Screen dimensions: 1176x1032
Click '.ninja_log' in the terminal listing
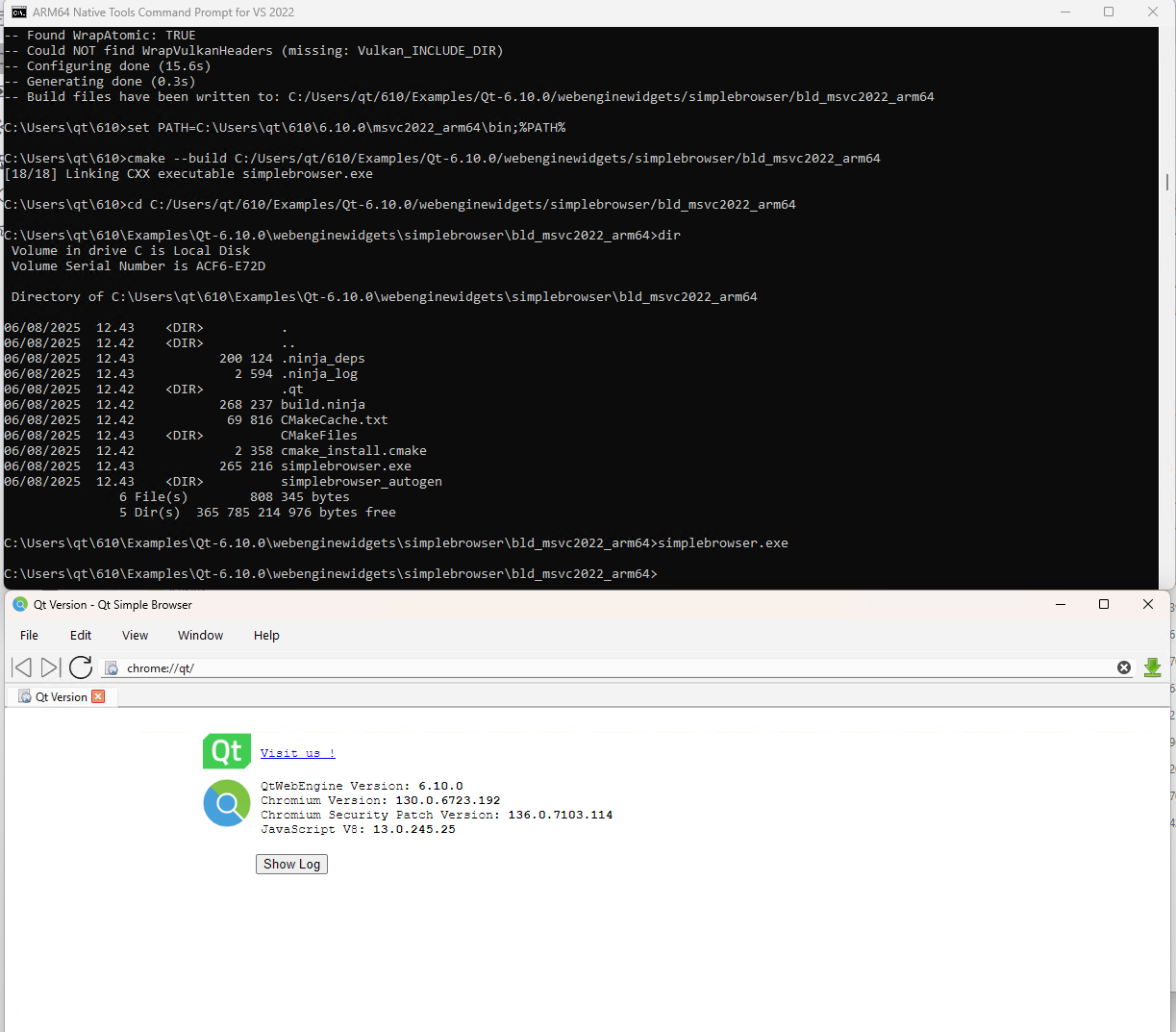[x=319, y=374]
